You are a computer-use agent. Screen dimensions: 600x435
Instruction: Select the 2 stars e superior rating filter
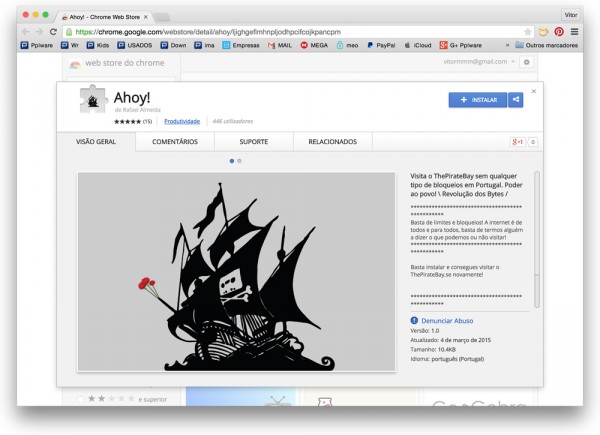(122, 399)
